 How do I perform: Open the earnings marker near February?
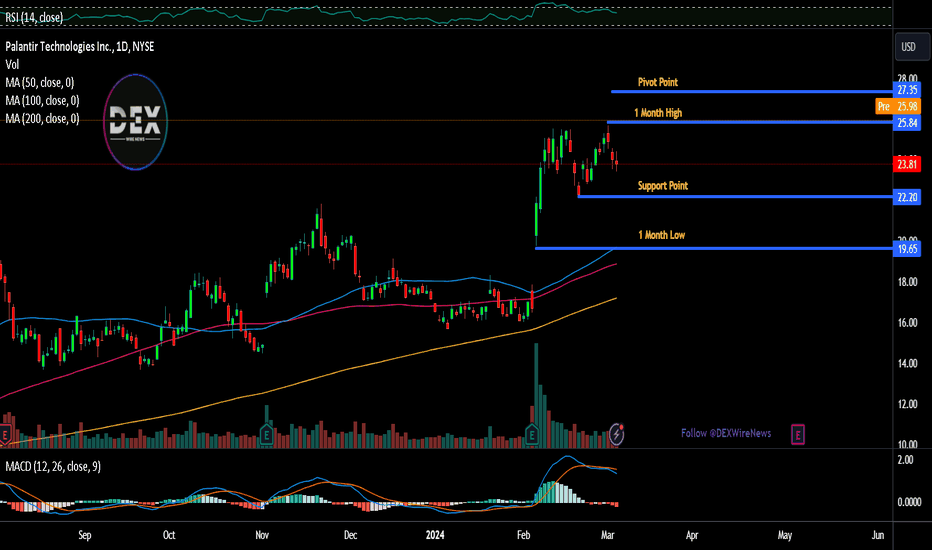pos(532,435)
